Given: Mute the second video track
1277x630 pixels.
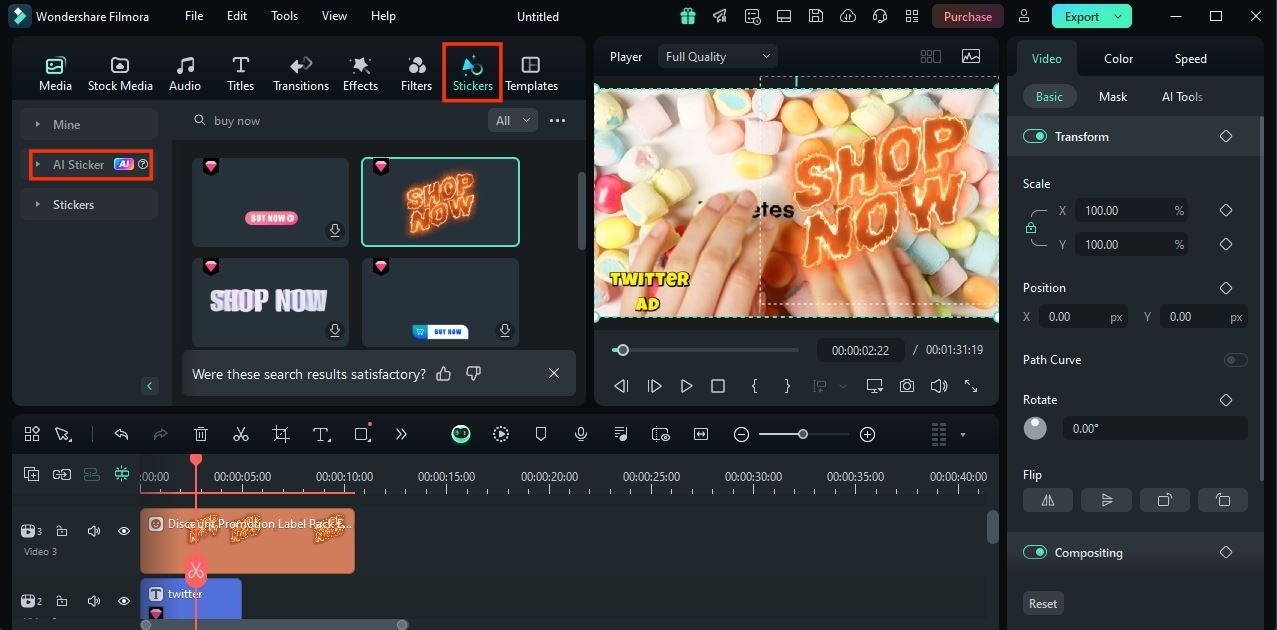Looking at the screenshot, I should pos(94,601).
